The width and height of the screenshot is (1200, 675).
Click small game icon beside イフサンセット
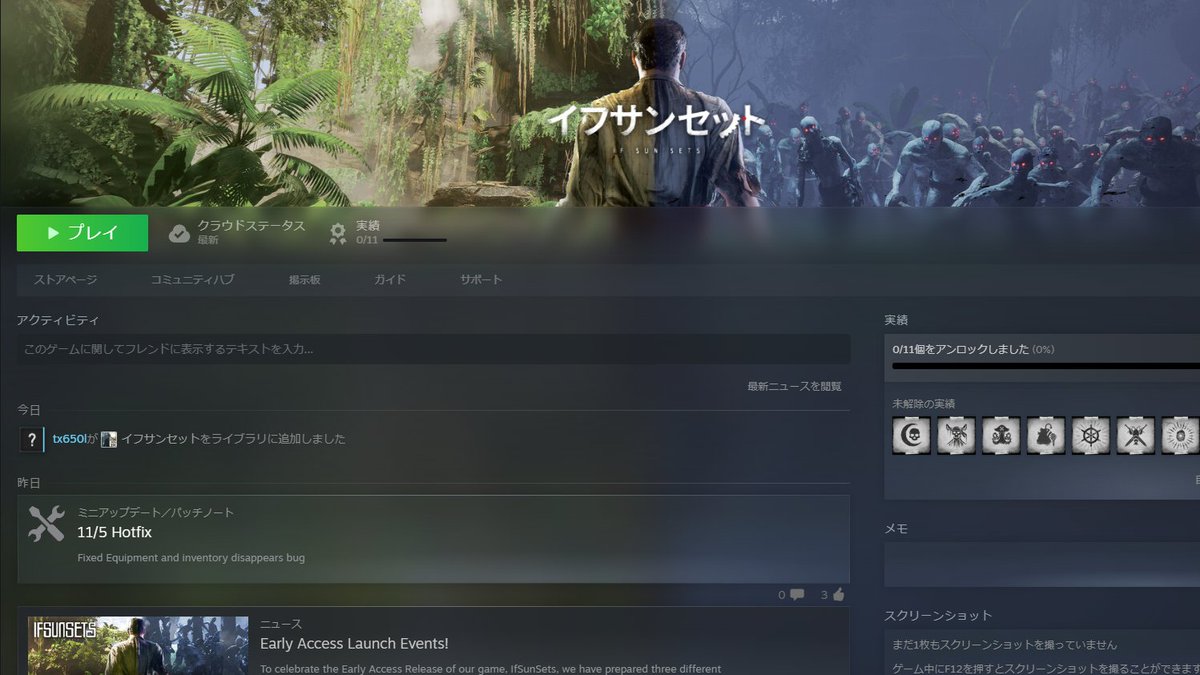point(109,439)
